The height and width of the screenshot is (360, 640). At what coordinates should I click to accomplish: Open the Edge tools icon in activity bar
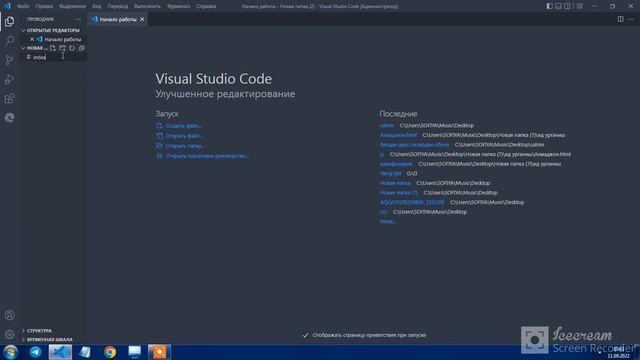pyautogui.click(x=9, y=118)
